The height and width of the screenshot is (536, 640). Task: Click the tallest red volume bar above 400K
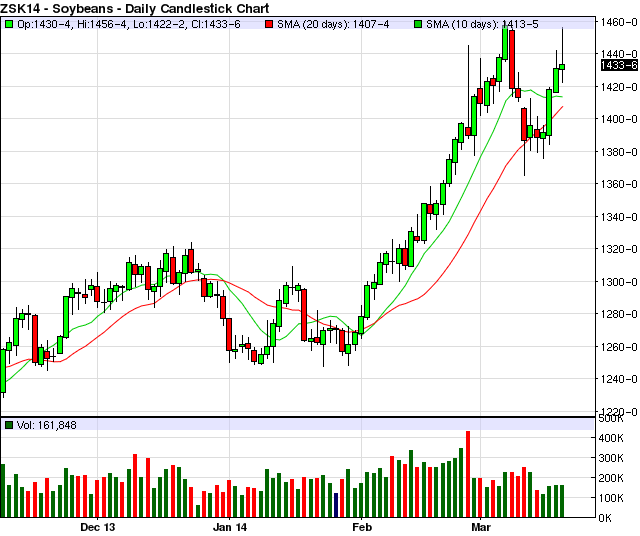pos(468,474)
